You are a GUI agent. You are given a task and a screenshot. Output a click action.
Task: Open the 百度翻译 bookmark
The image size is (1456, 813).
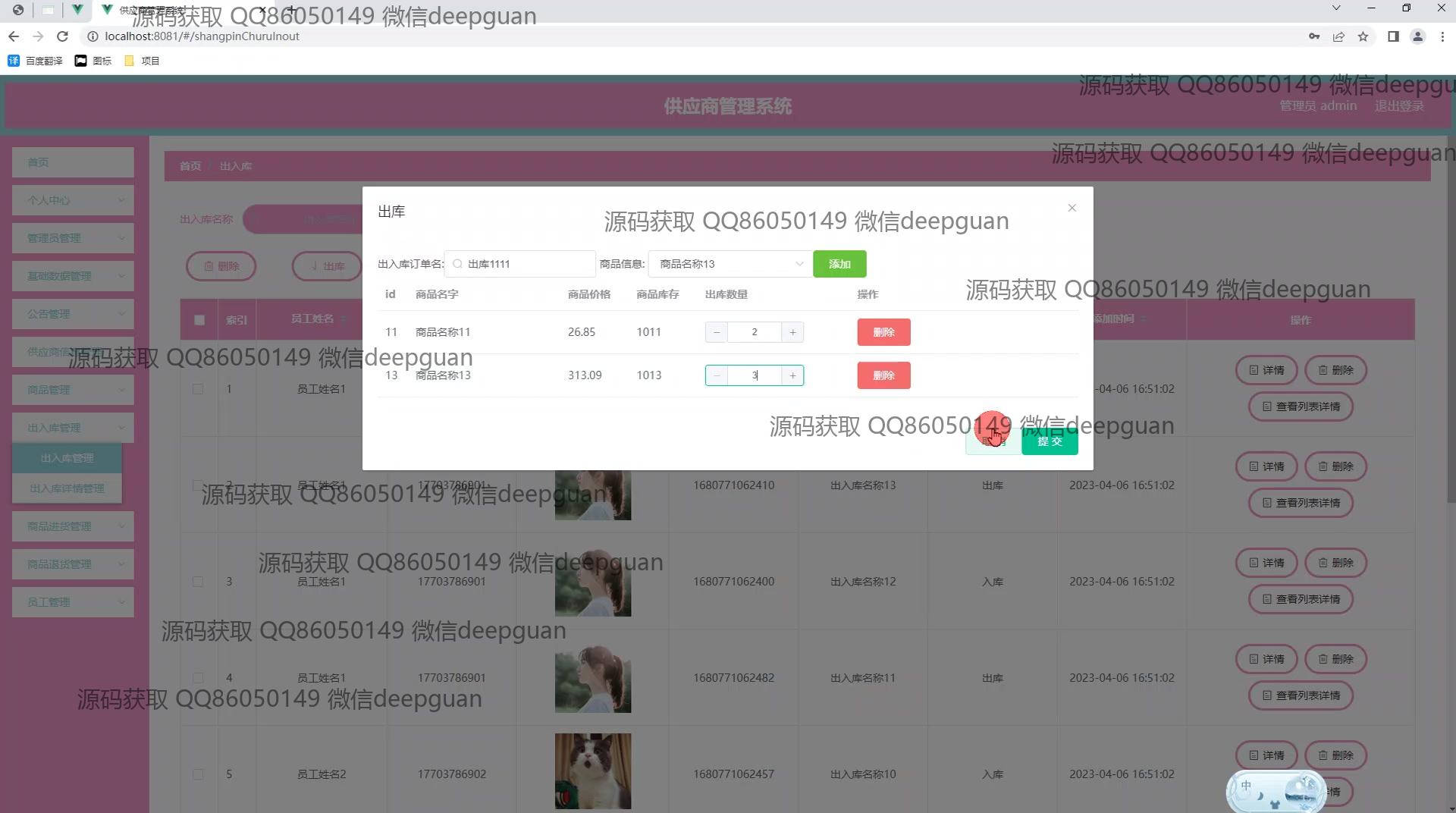(36, 61)
